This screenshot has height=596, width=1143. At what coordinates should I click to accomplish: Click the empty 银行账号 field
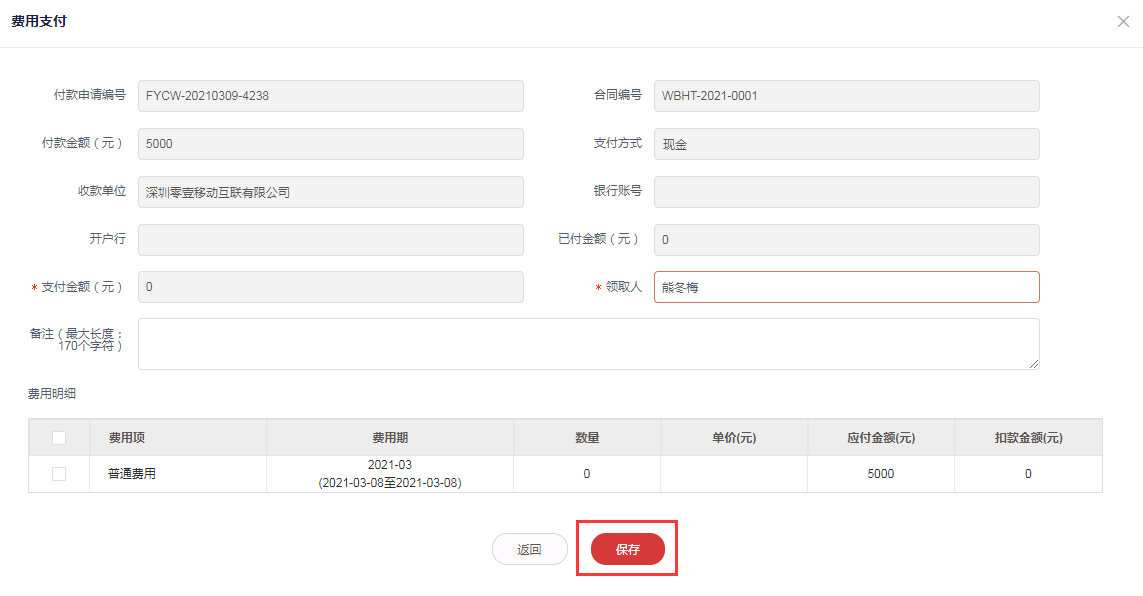point(846,192)
